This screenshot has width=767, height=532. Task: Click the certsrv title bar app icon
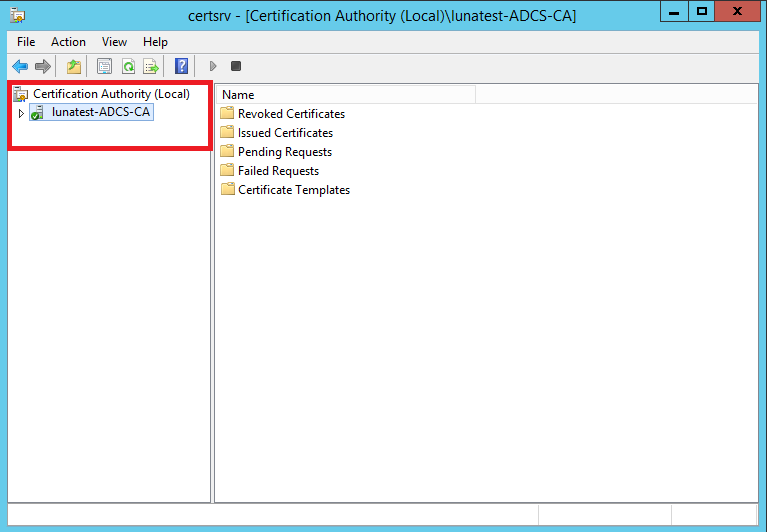click(x=18, y=15)
